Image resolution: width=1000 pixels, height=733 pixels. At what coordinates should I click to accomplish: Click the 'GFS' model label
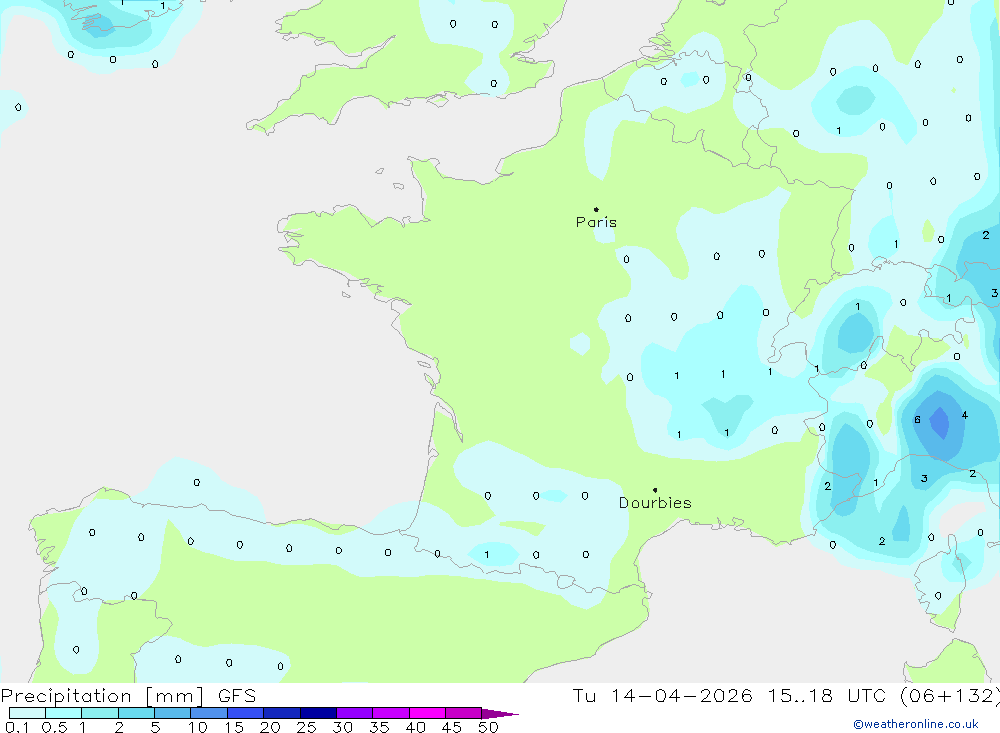237,695
